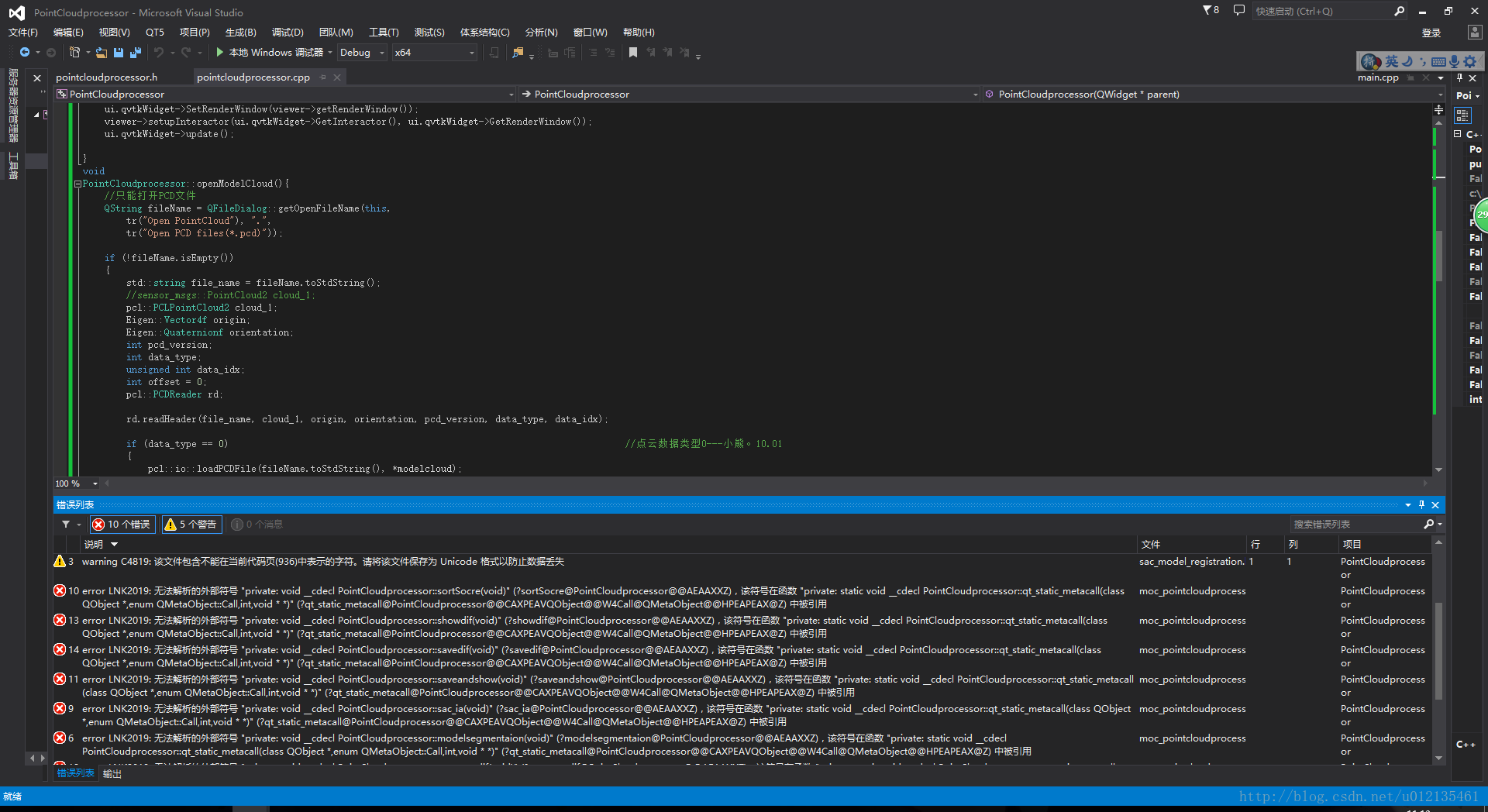Image resolution: width=1488 pixels, height=812 pixels.
Task: Switch the IME English/Chinese mode character
Action: 1393,61
